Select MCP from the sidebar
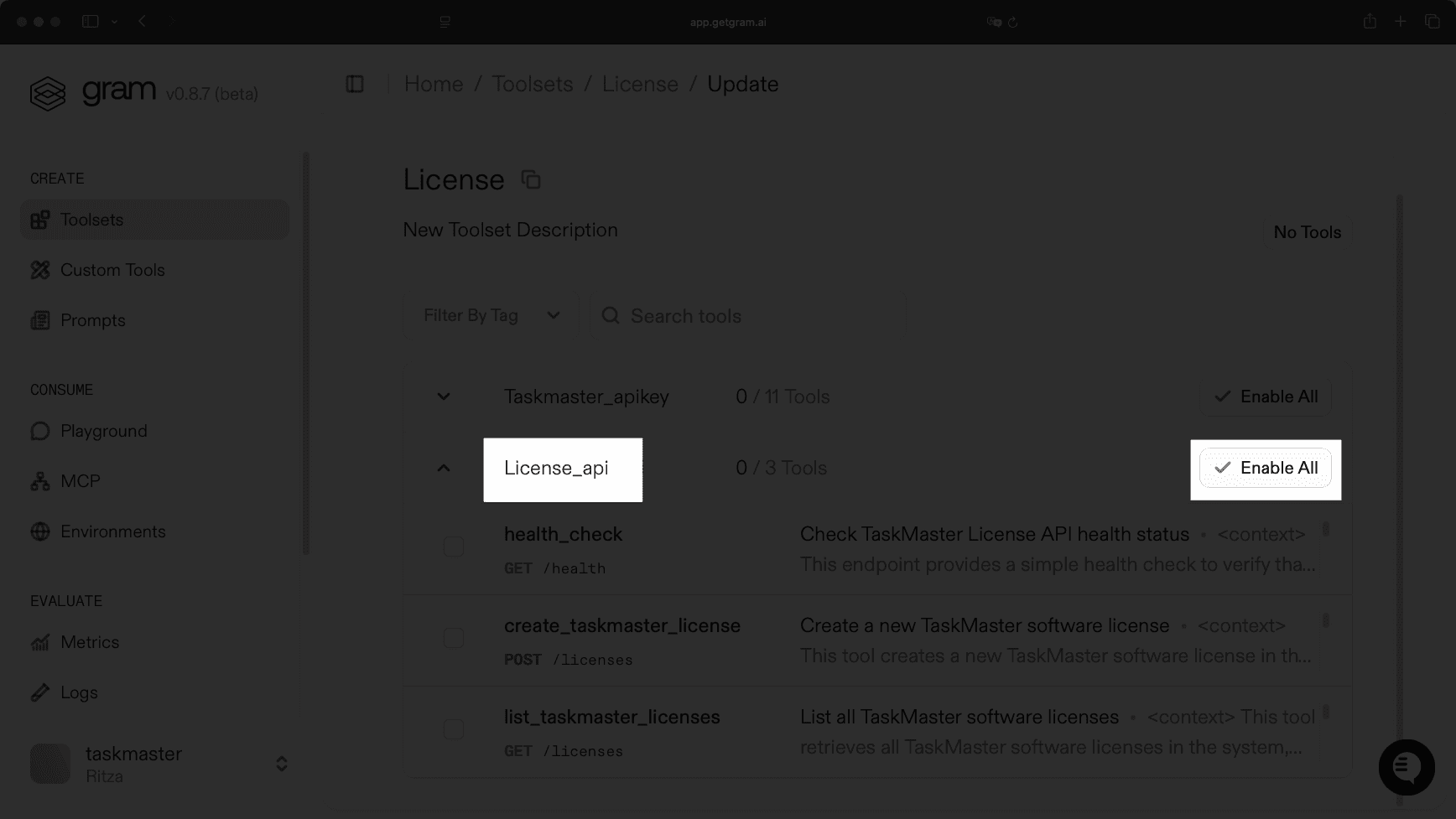 tap(79, 480)
